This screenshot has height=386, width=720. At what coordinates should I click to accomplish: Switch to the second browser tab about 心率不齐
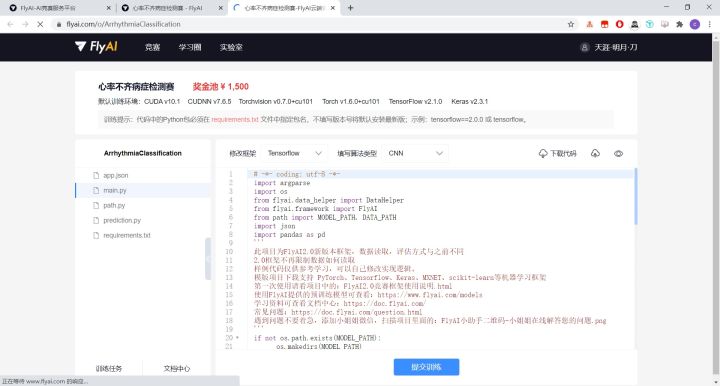tap(170, 8)
